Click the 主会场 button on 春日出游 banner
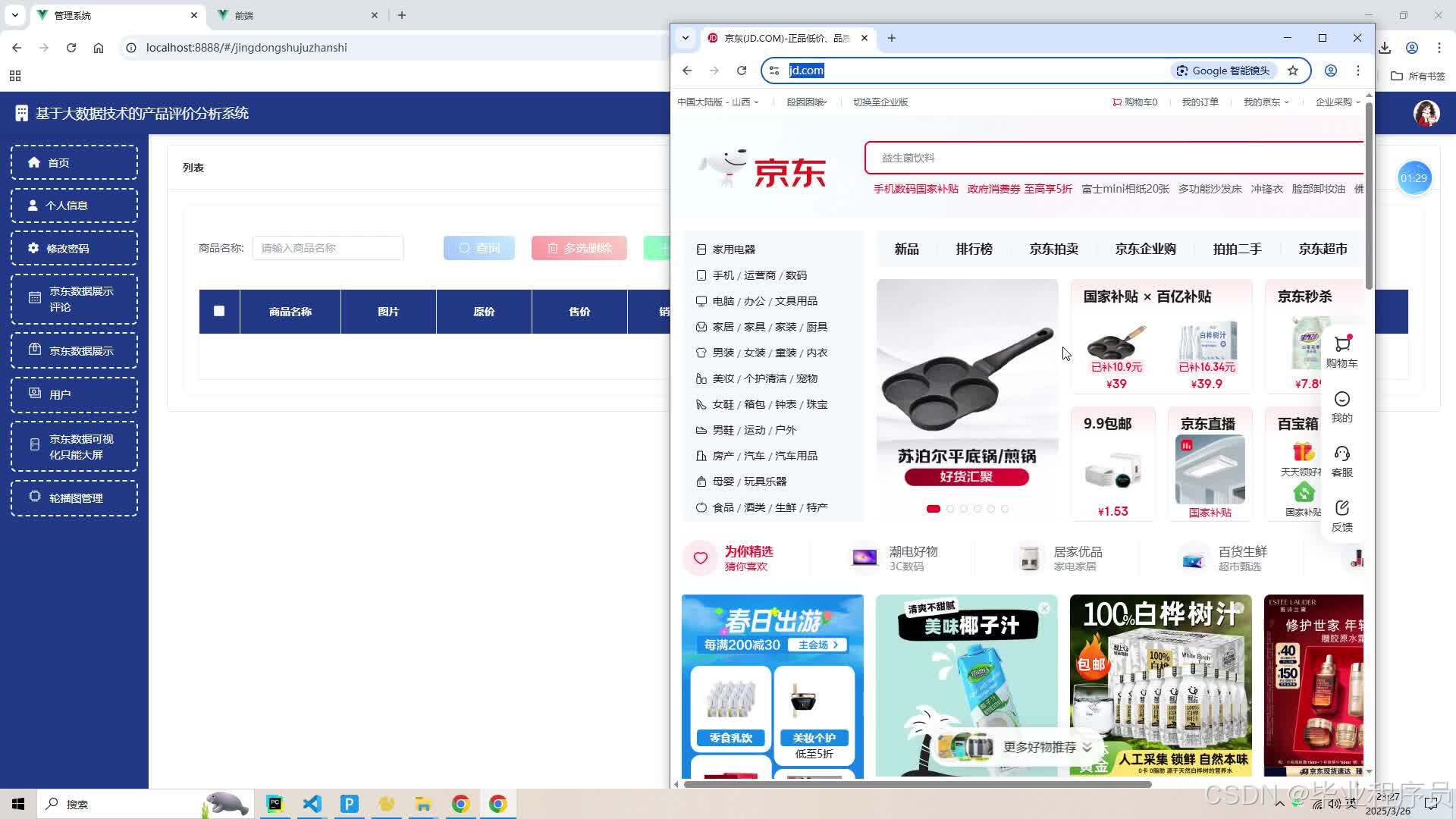This screenshot has width=1456, height=819. click(817, 645)
